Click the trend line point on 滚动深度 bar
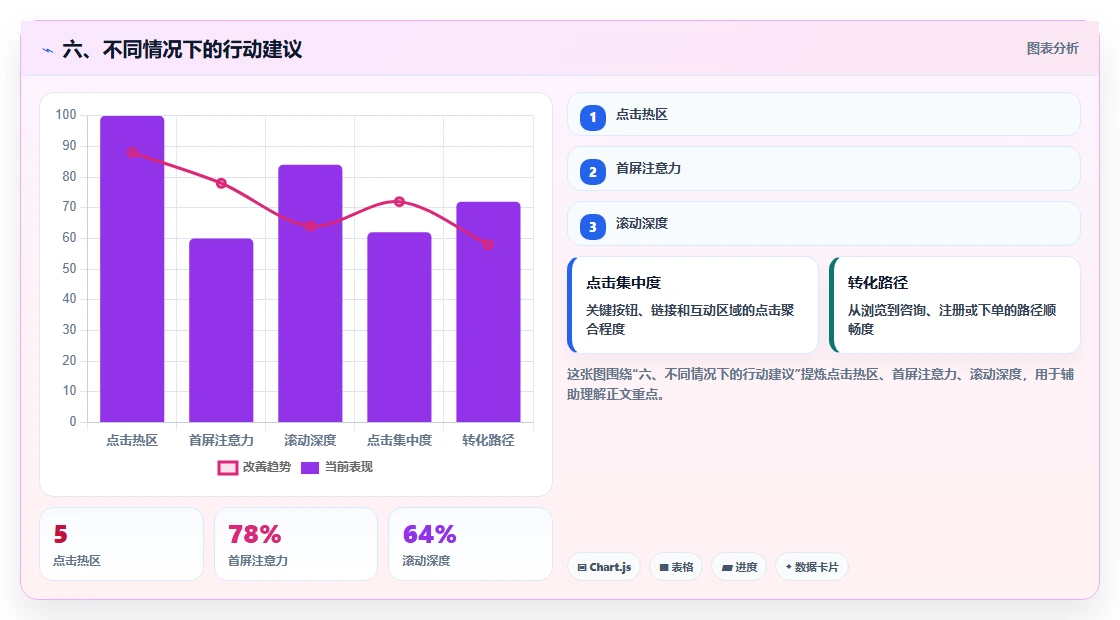This screenshot has height=620, width=1120. point(310,226)
